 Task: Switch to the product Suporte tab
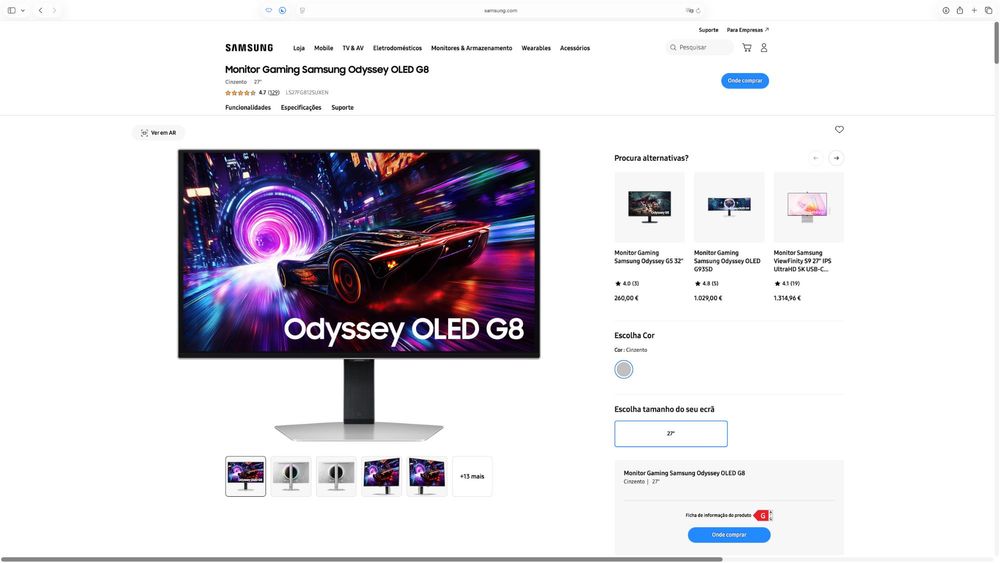tap(342, 108)
